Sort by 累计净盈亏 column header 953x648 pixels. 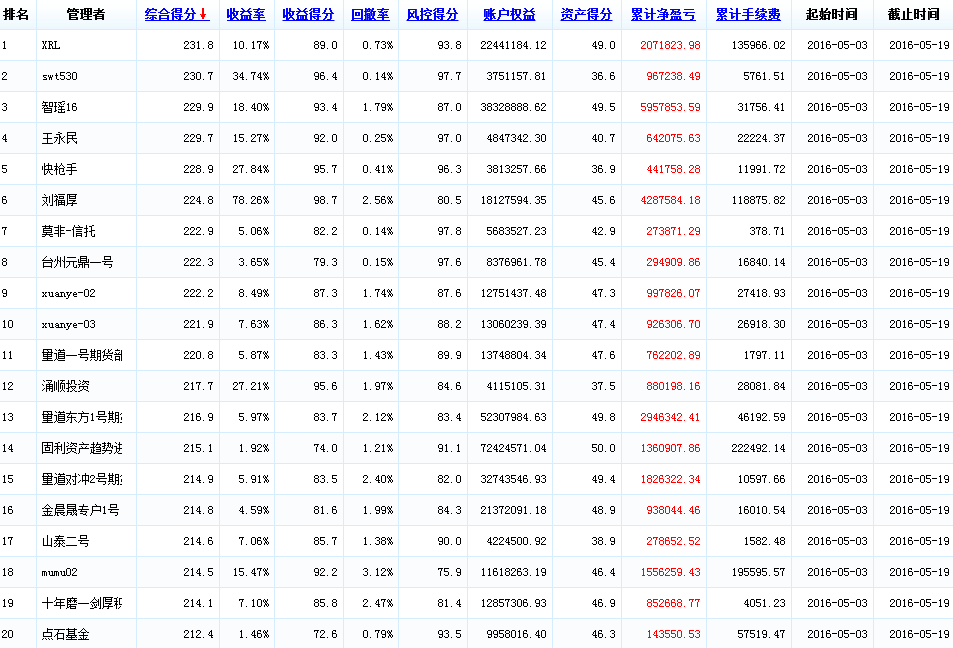(x=663, y=15)
